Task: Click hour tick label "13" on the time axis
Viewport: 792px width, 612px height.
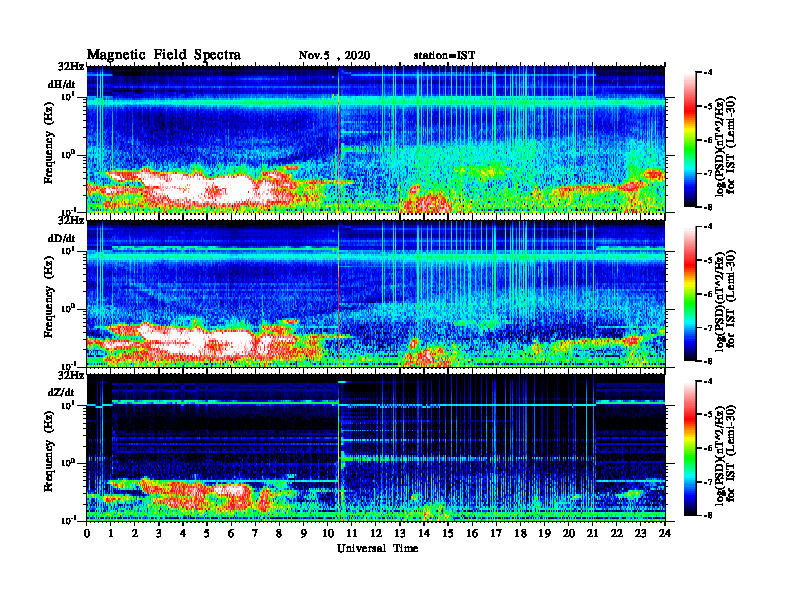Action: [x=400, y=533]
